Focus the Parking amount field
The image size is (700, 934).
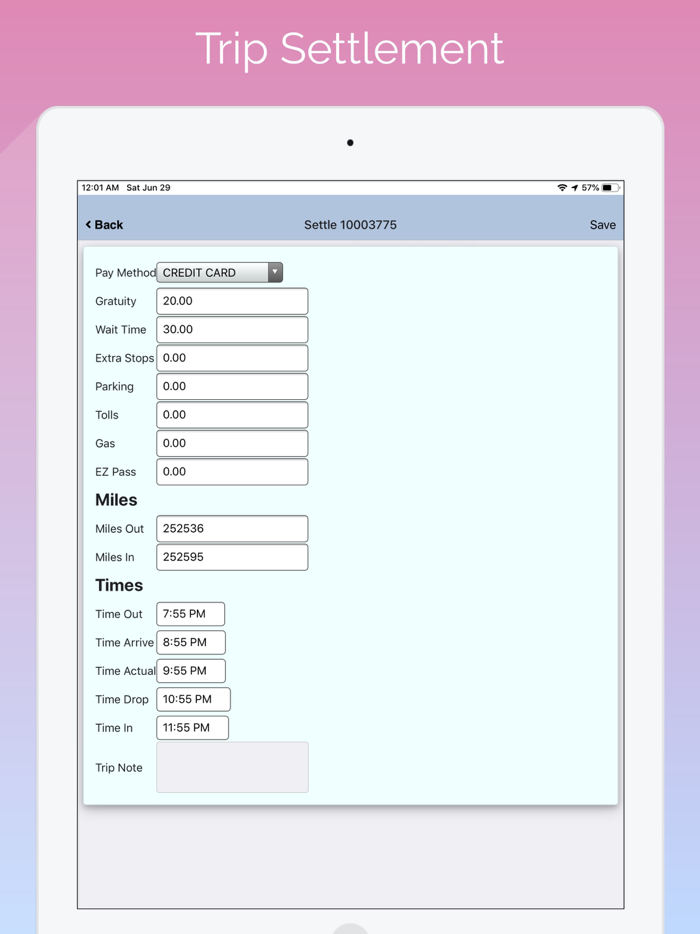[232, 386]
